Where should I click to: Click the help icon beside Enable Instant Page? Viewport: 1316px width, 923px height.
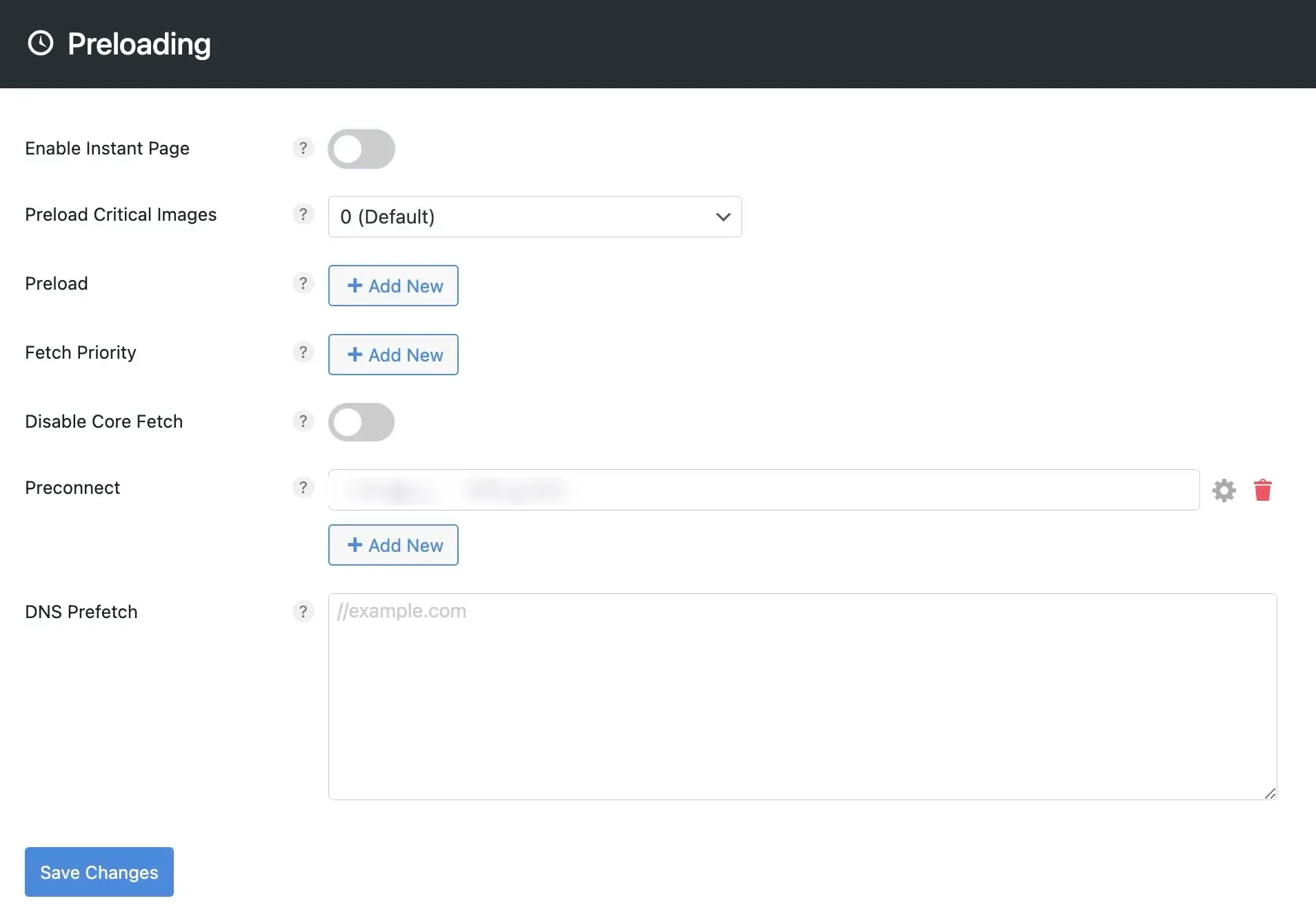[303, 148]
